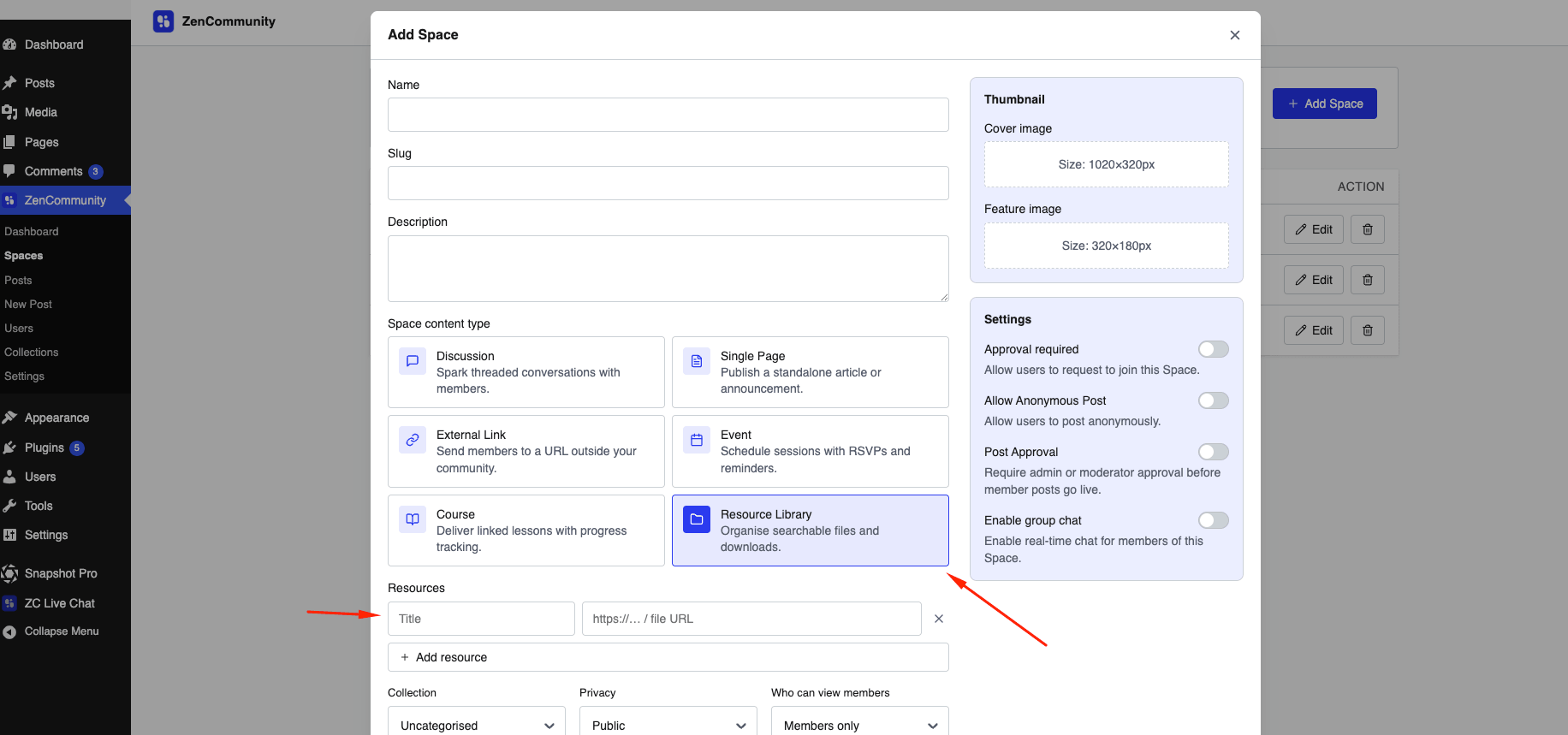Click the Tools wrench icon
This screenshot has height=735, width=1568.
10,506
